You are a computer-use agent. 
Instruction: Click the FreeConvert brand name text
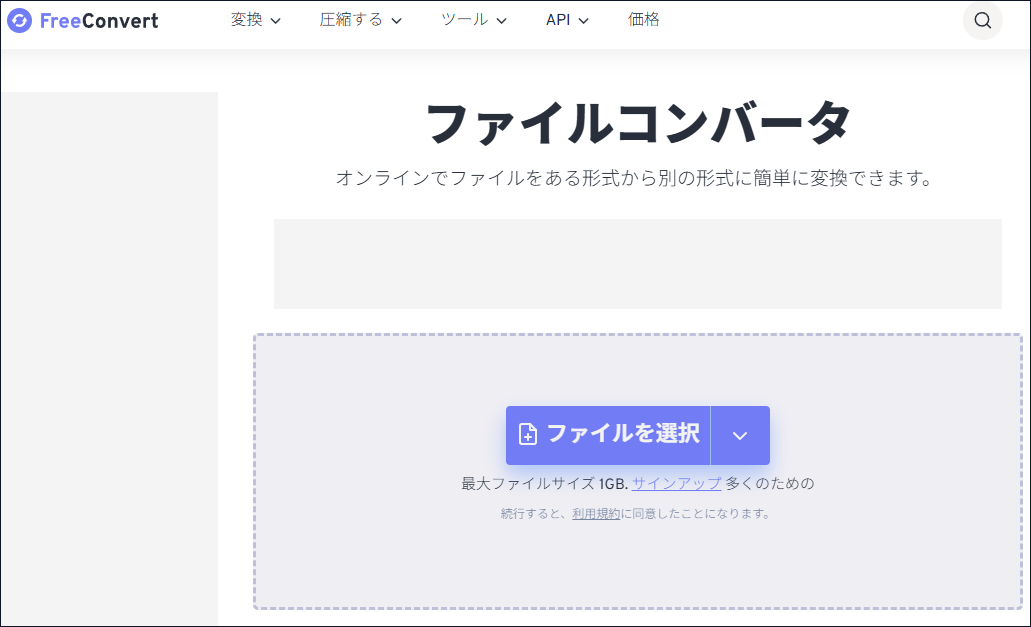tap(99, 21)
